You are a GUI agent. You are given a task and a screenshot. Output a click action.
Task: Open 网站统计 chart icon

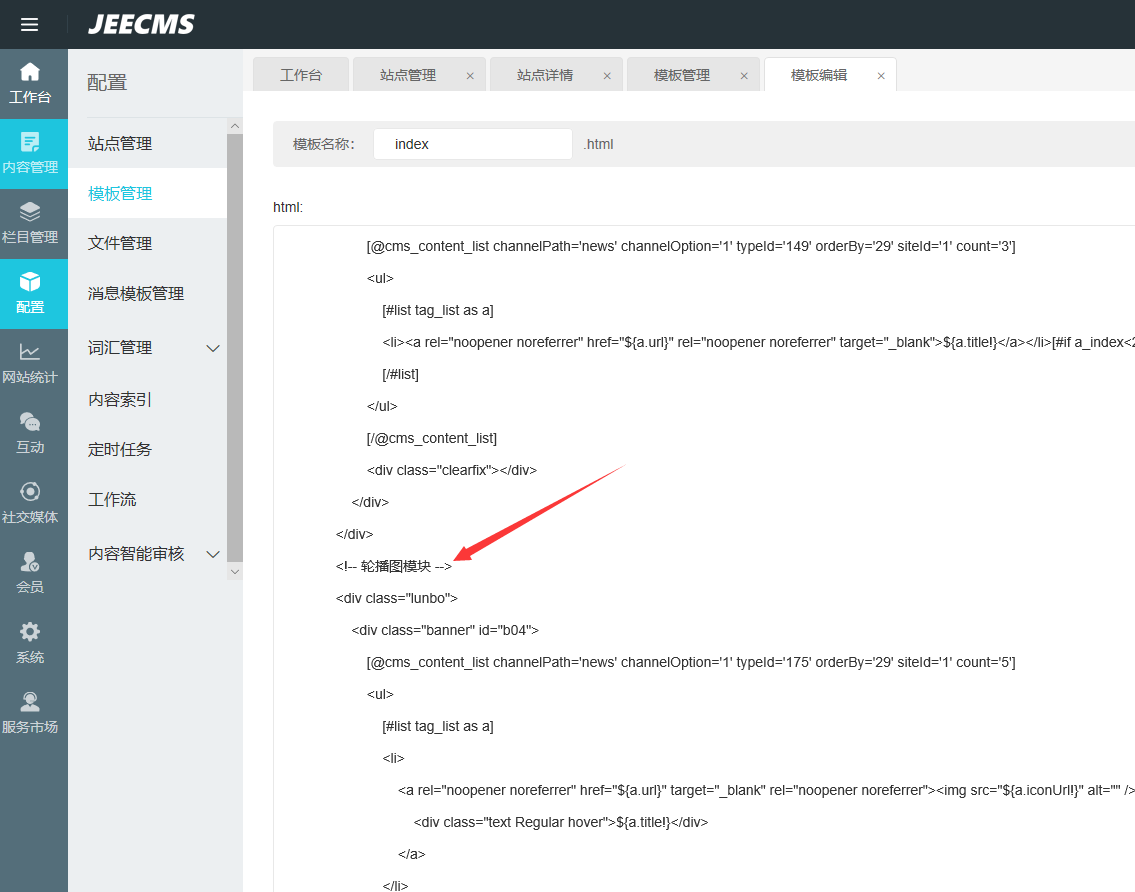pos(30,352)
